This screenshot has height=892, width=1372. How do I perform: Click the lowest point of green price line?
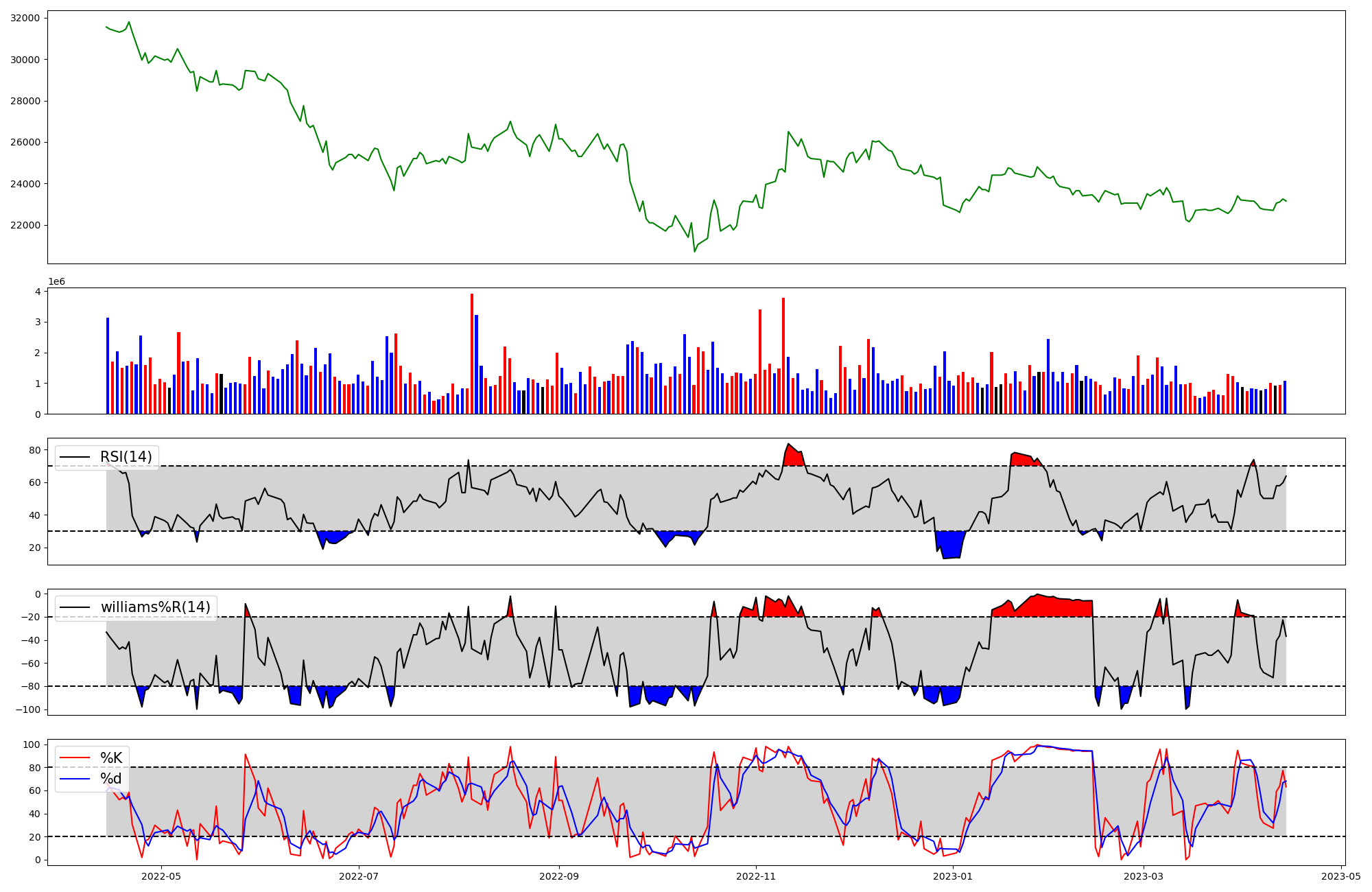pos(694,251)
